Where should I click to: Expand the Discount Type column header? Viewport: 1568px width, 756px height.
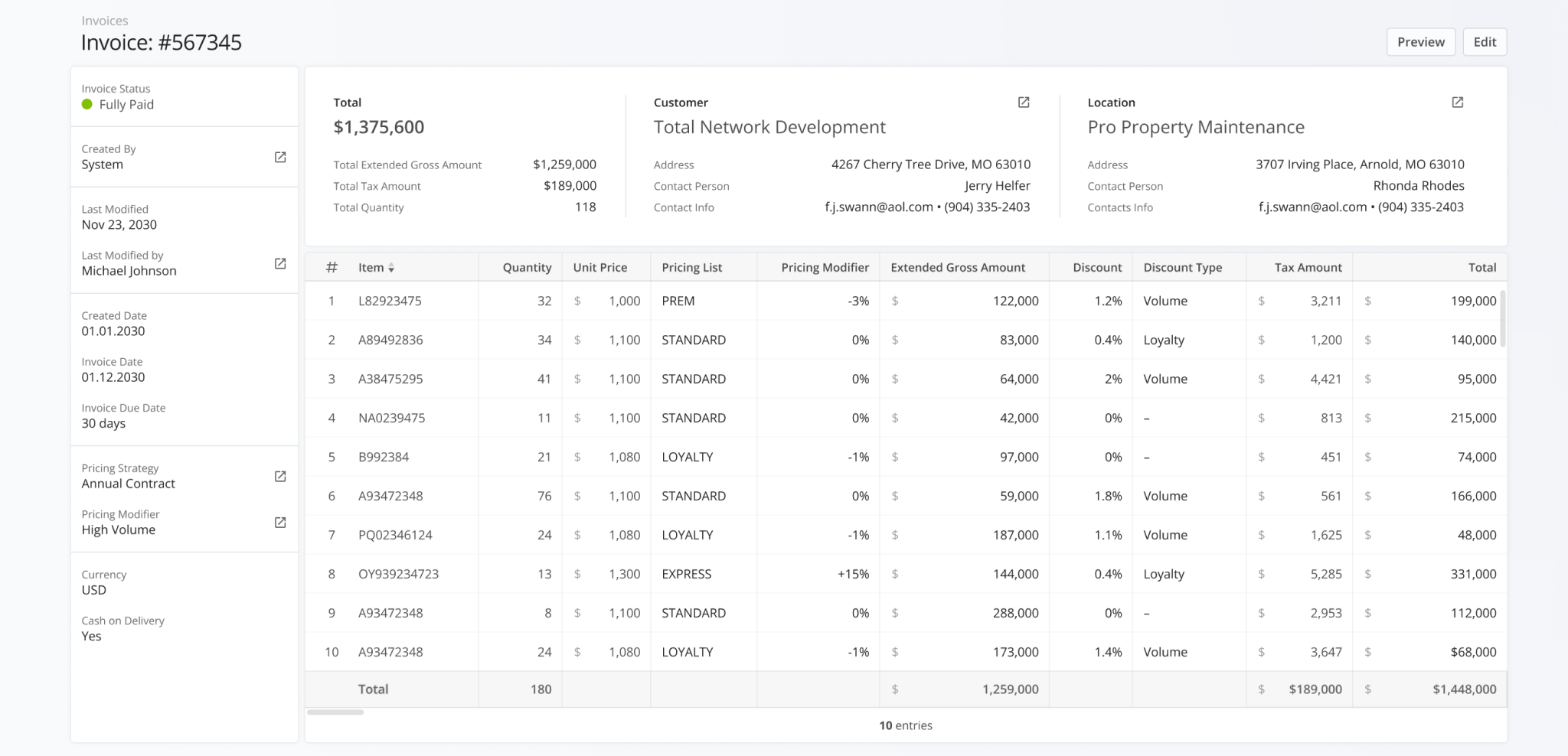(1182, 267)
